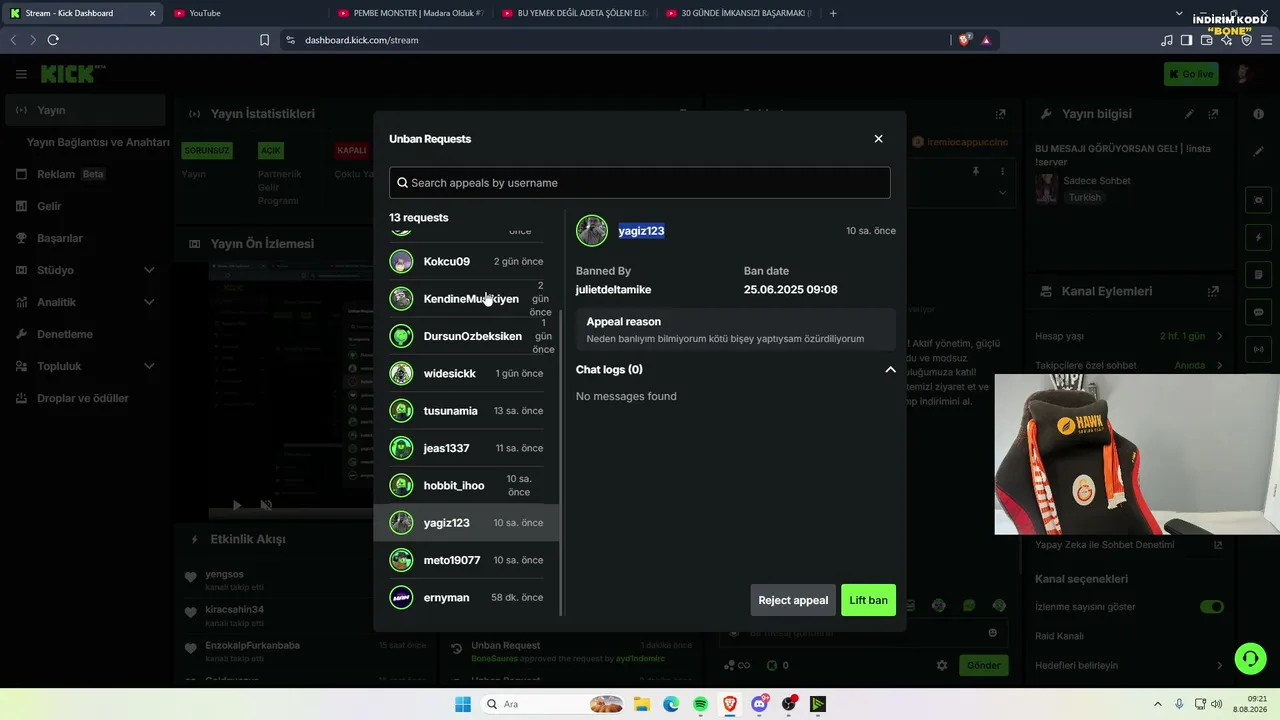This screenshot has height=720, width=1280.
Task: Open the support headset chat button
Action: pos(1250,658)
